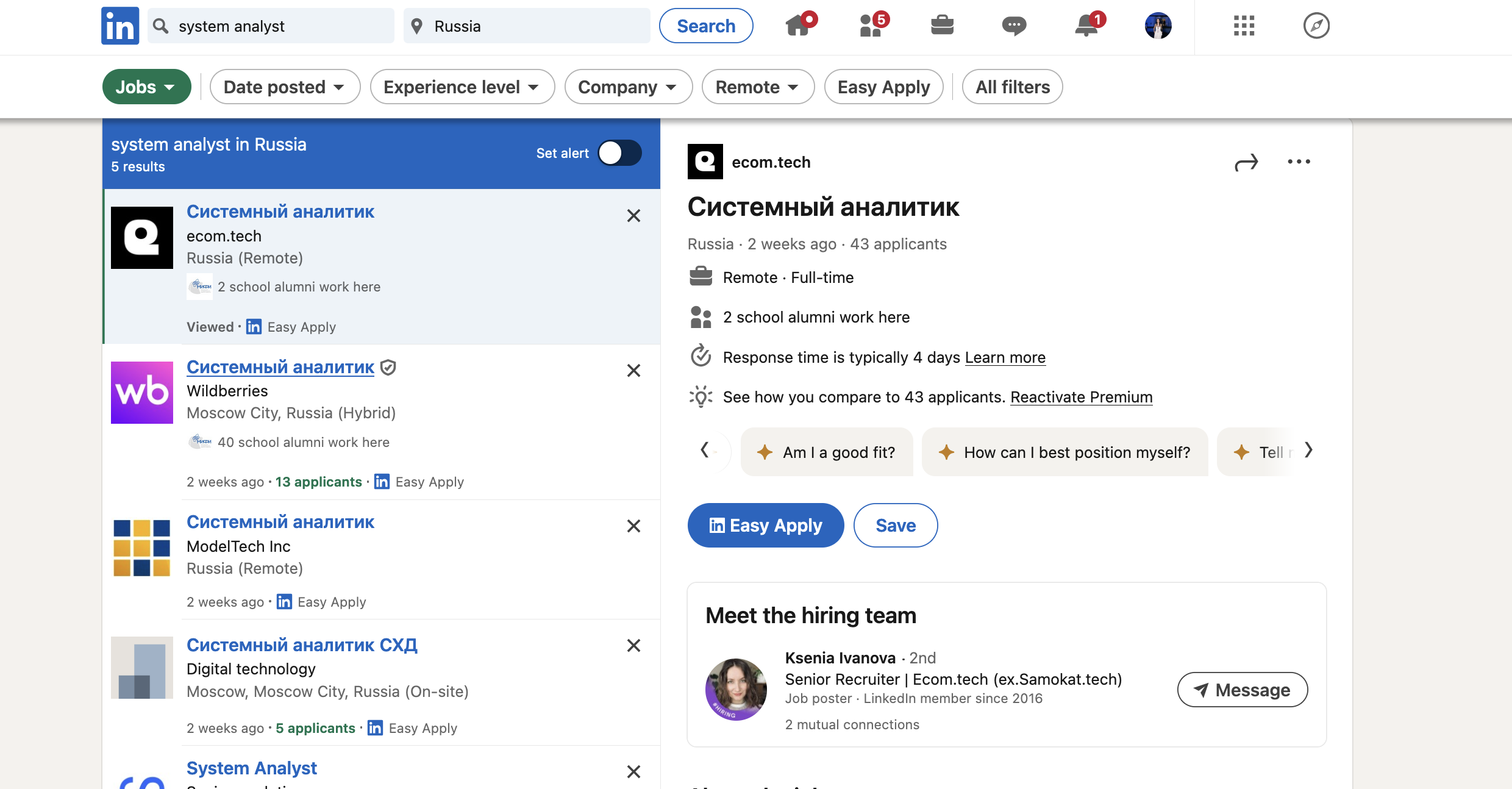Open the Remote filter dropdown
1512x789 pixels.
tap(758, 87)
